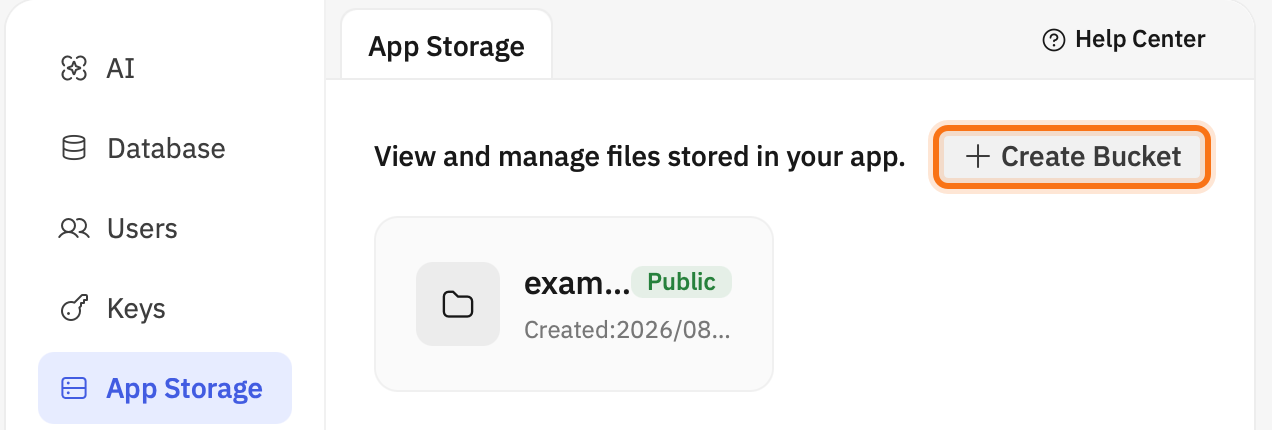This screenshot has height=430, width=1272.
Task: Go to the Database section label
Action: (x=166, y=149)
